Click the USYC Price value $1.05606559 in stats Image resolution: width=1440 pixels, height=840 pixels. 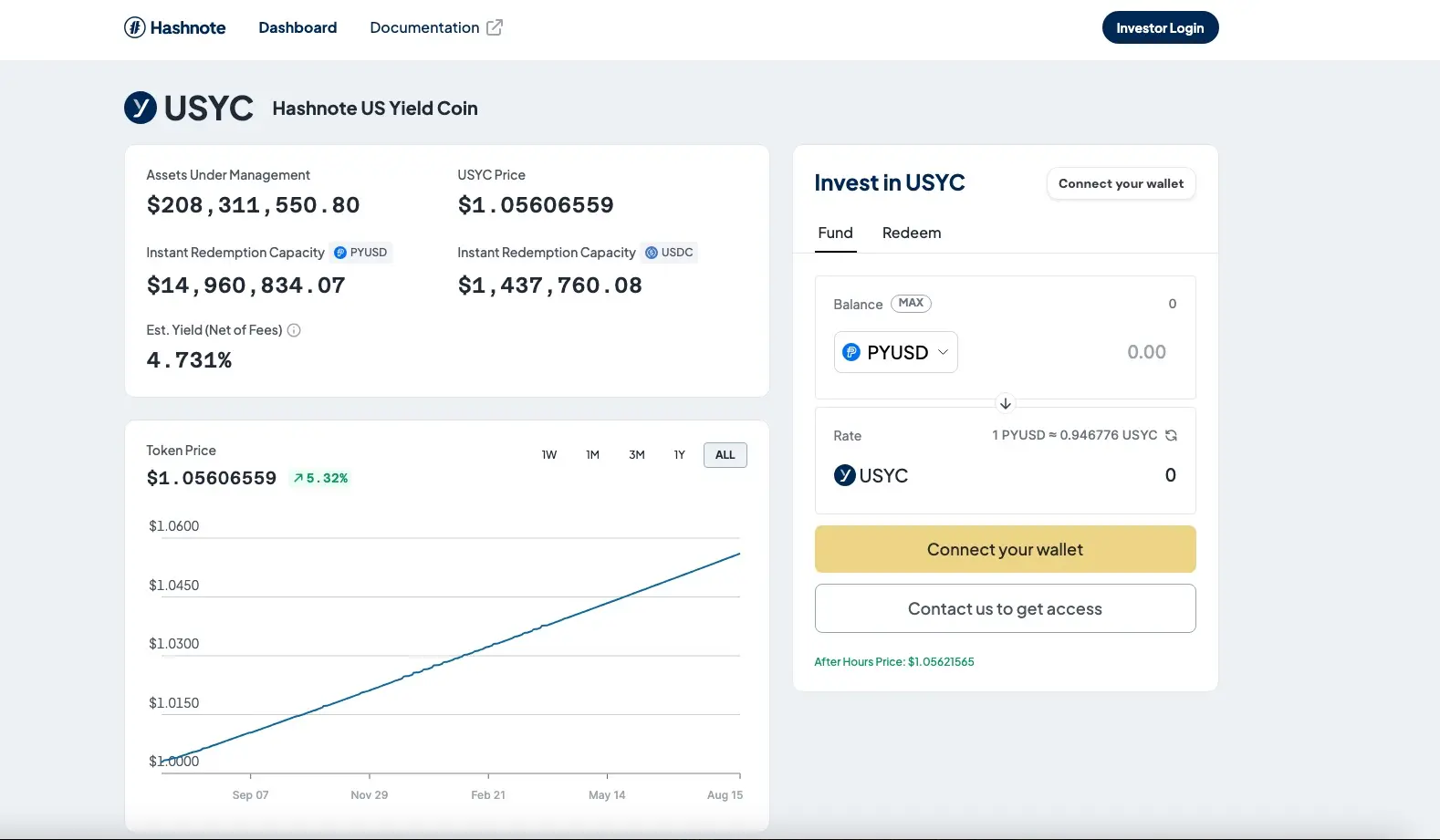point(536,205)
